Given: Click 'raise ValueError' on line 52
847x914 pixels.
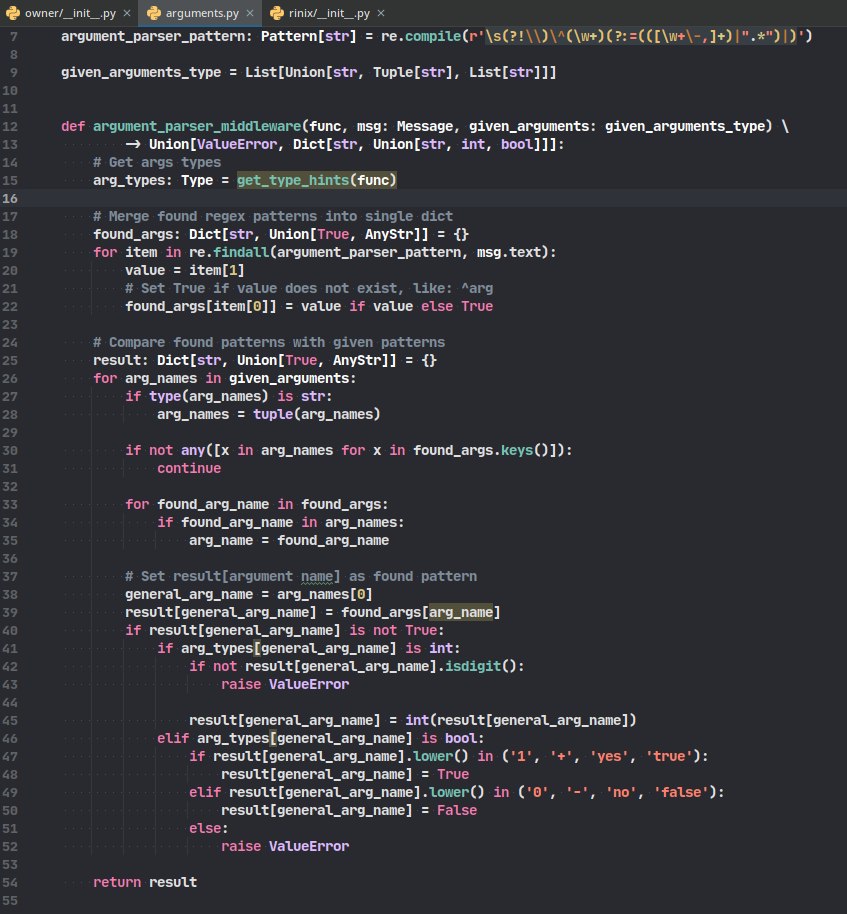Looking at the screenshot, I should (285, 846).
